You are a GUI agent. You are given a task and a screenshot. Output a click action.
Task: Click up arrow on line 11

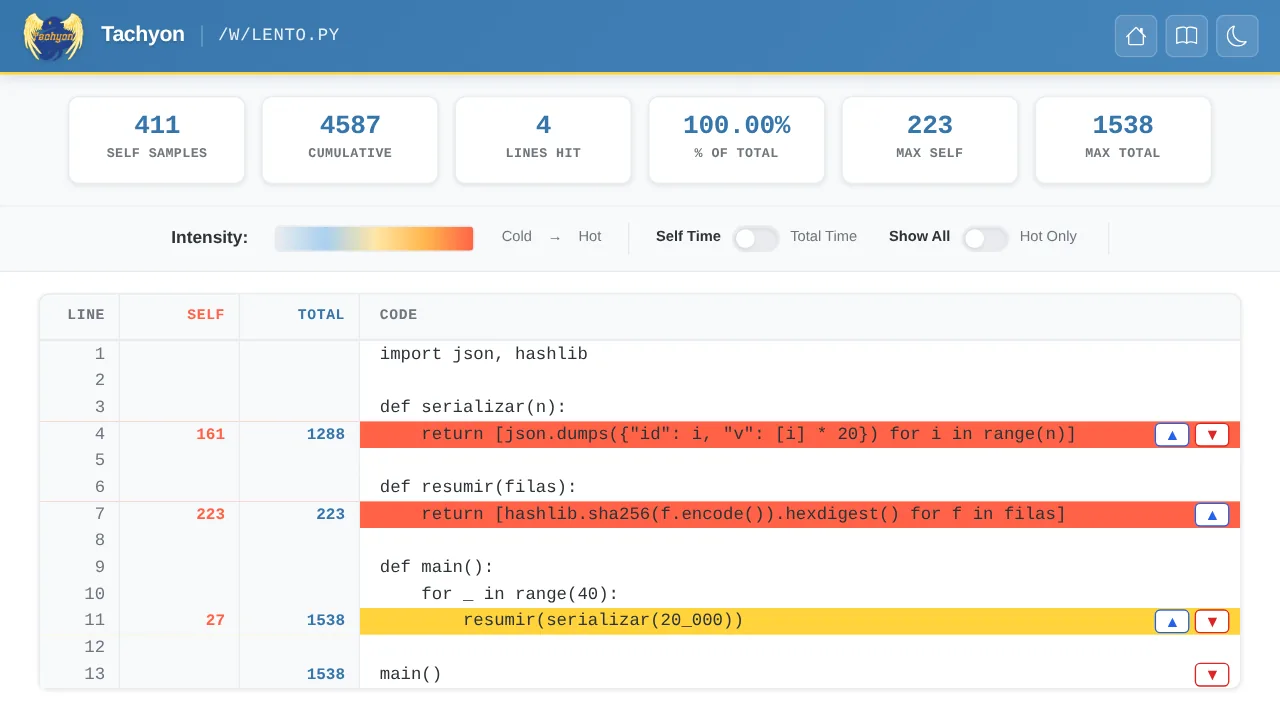click(1172, 622)
